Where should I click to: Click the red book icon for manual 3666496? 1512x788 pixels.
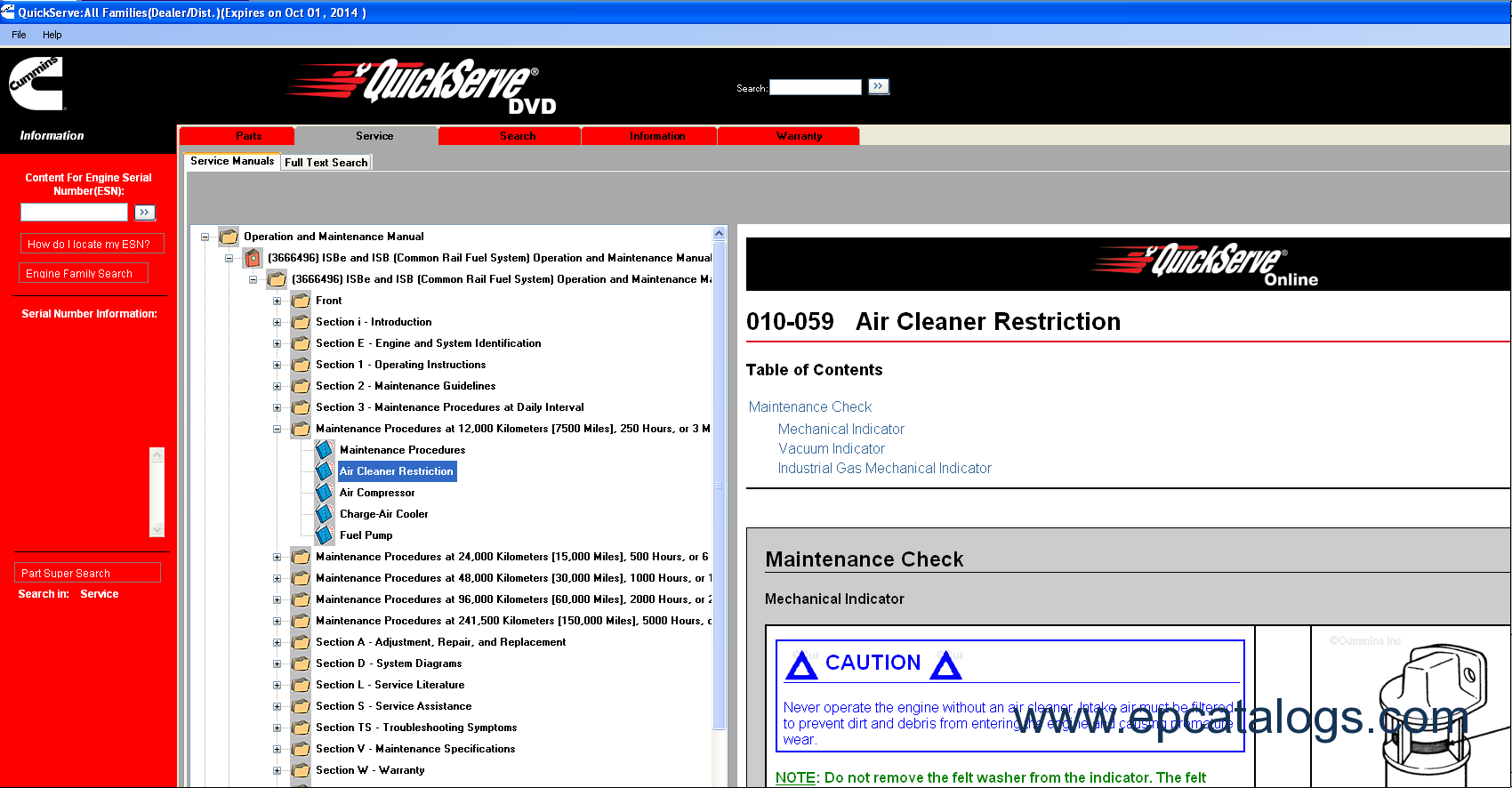click(253, 258)
